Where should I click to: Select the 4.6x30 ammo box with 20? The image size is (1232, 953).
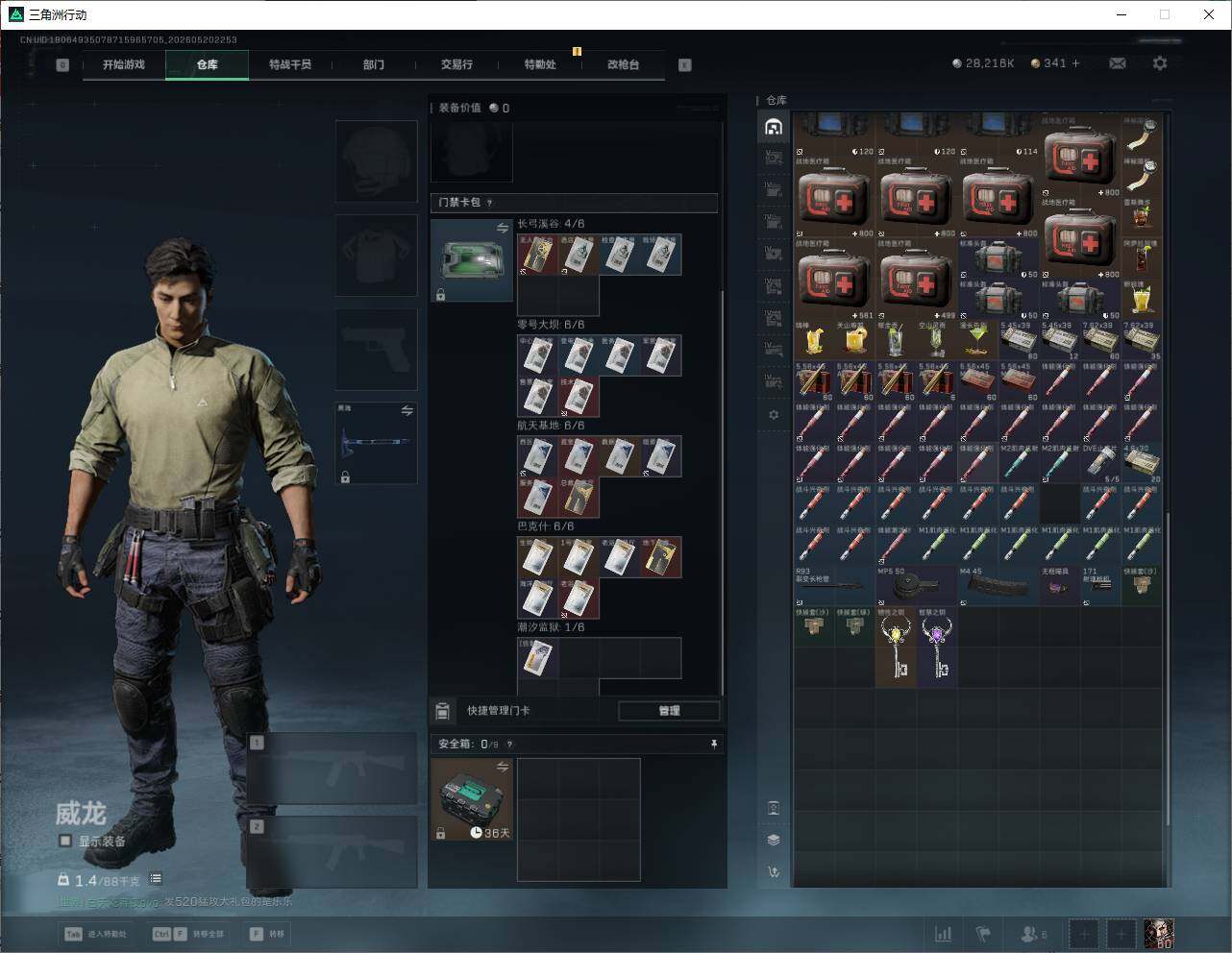[x=1142, y=463]
